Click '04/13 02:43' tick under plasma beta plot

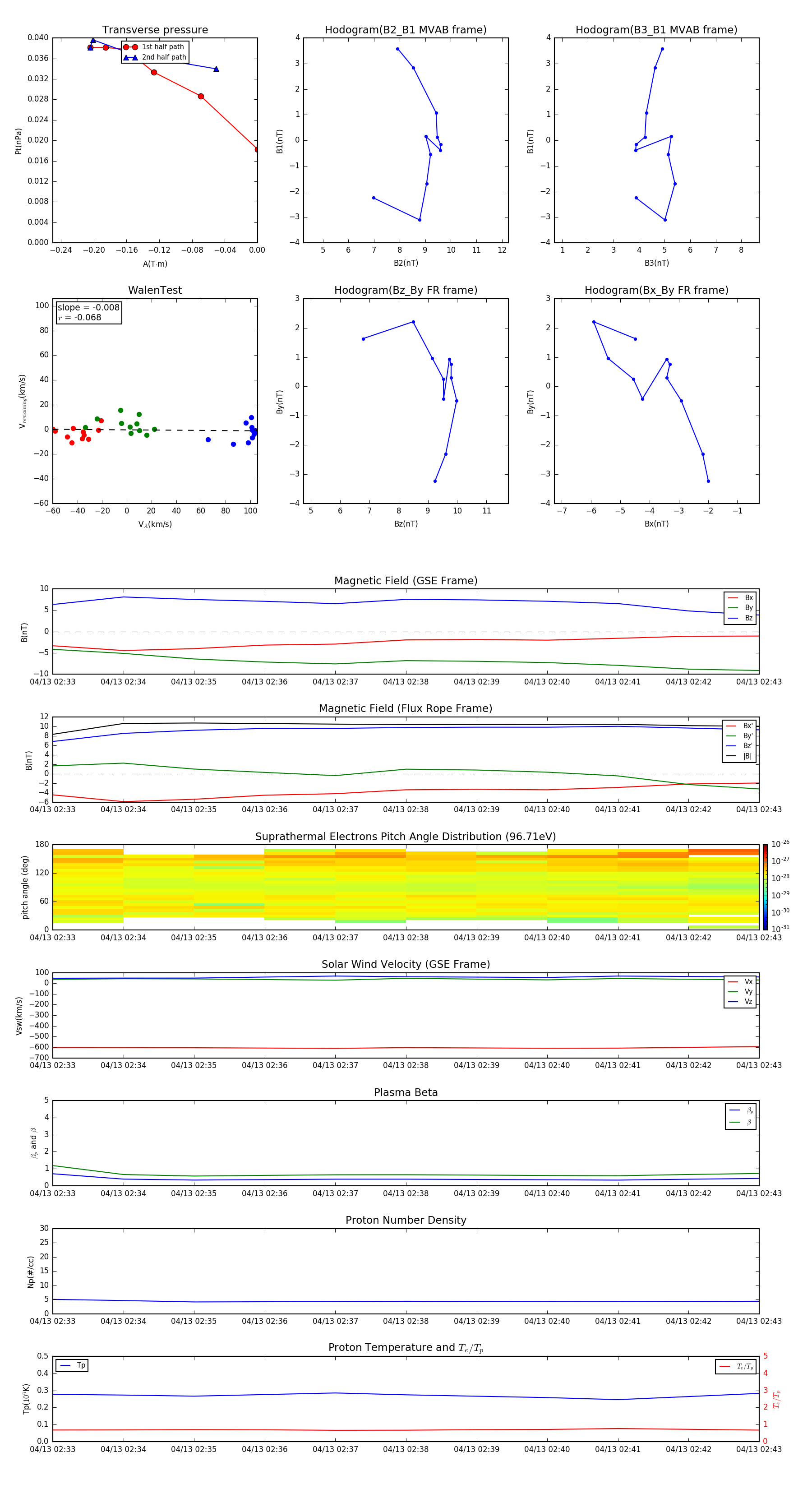point(759,1193)
